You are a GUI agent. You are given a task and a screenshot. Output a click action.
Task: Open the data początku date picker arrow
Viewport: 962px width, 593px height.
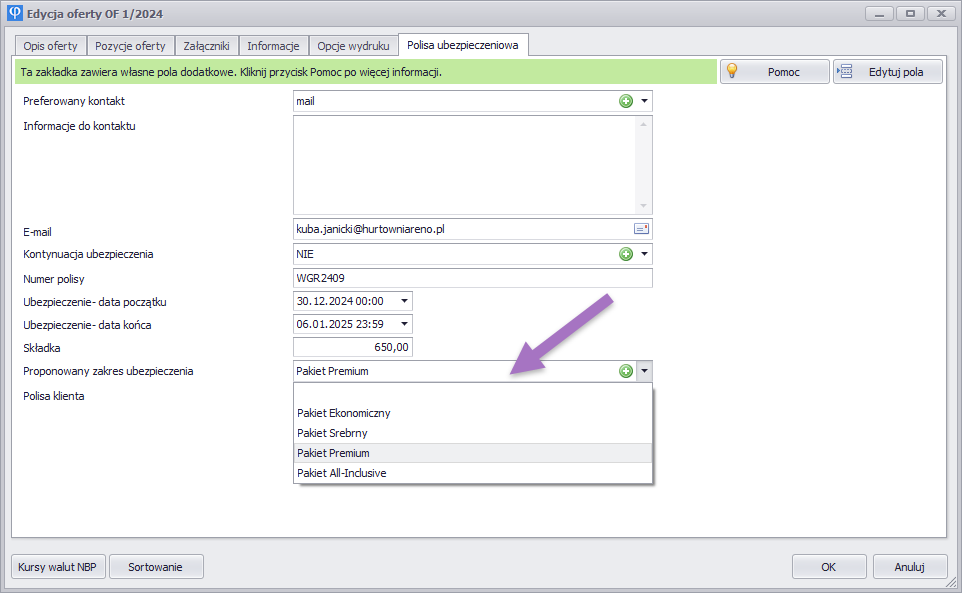tap(404, 301)
